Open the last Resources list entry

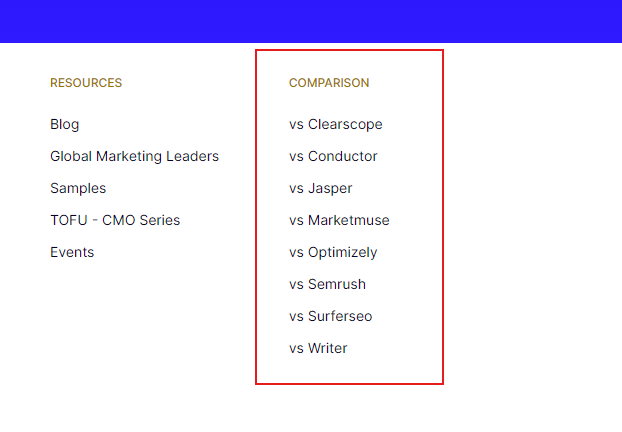point(72,252)
